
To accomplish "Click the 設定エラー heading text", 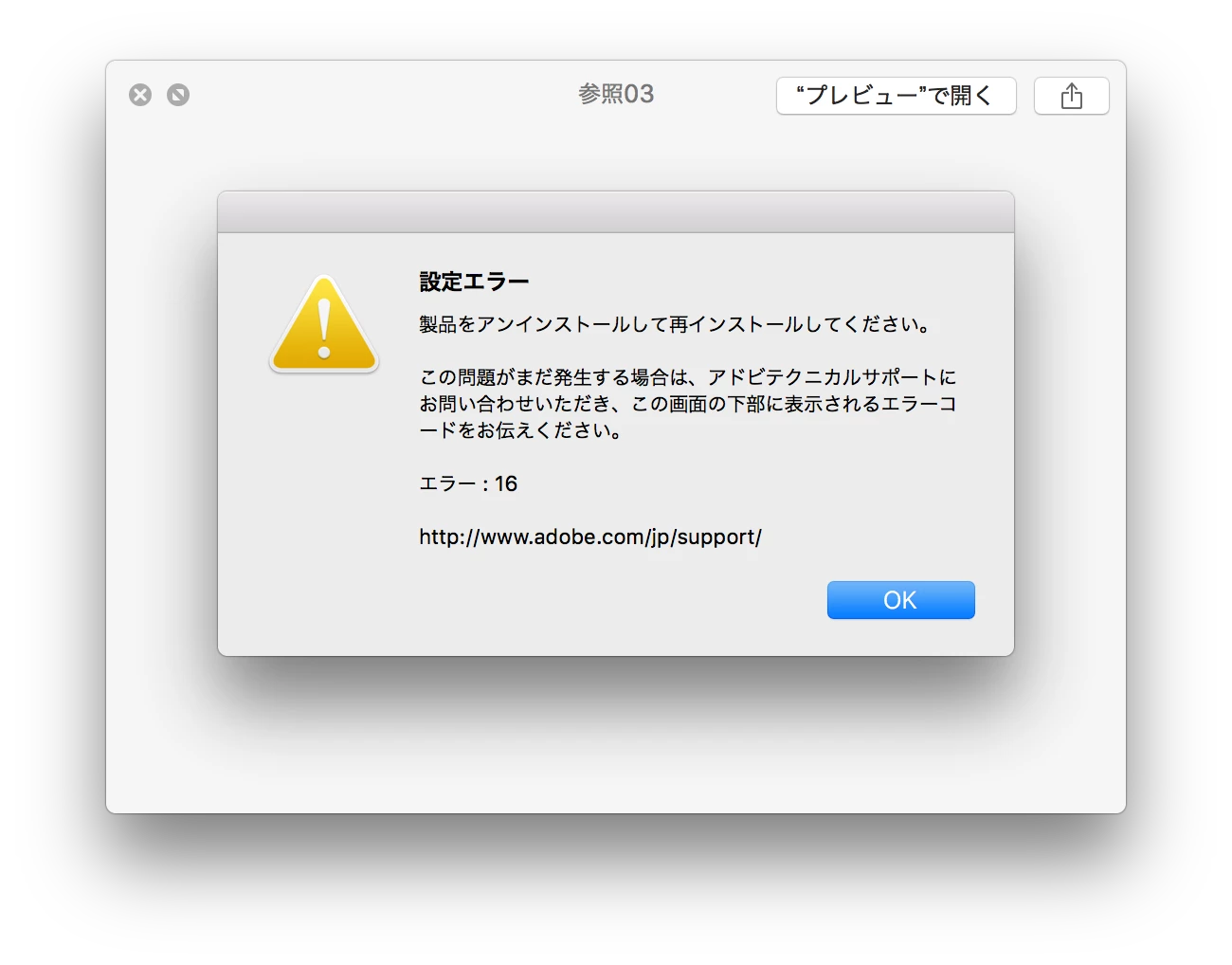I will click(474, 282).
